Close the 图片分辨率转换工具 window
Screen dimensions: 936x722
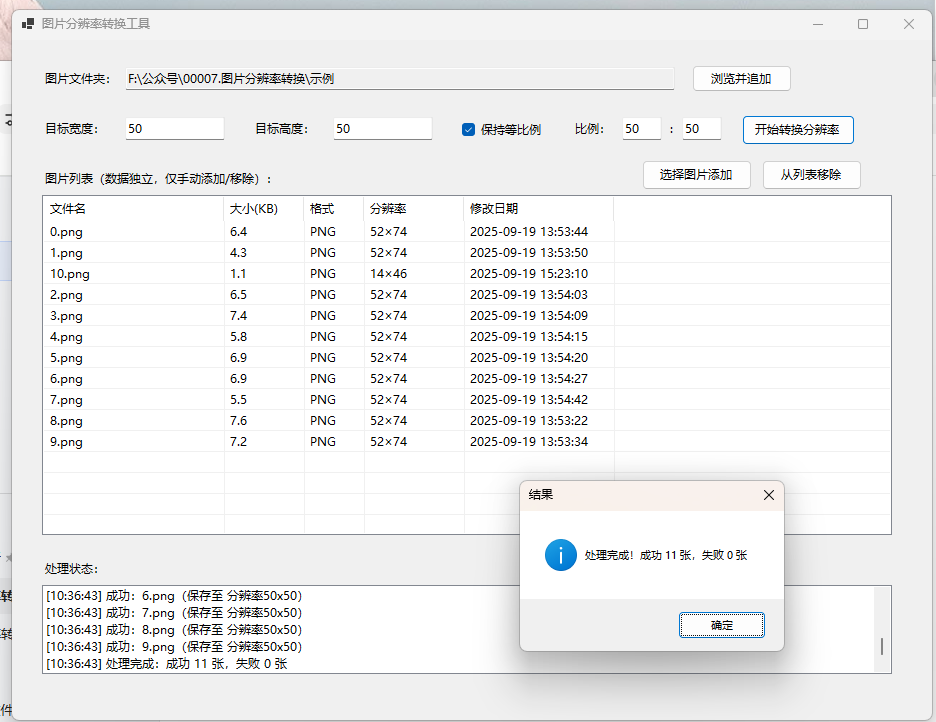[909, 24]
